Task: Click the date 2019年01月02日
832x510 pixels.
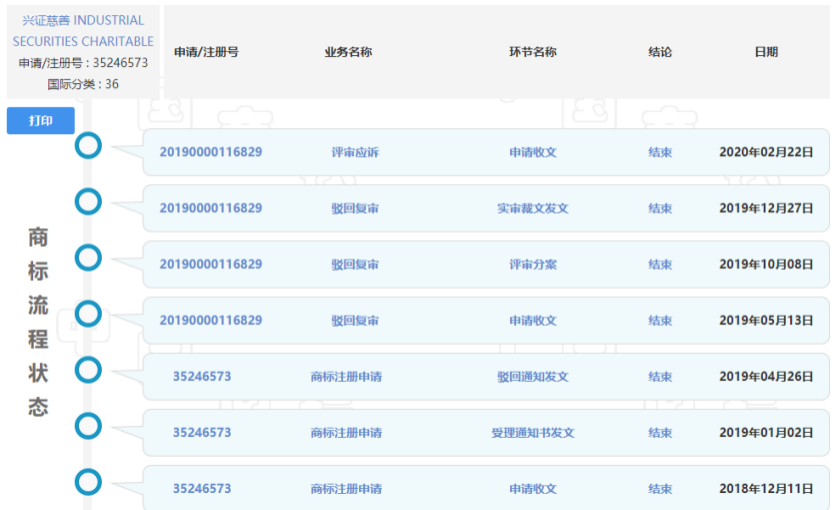Action: tap(766, 433)
